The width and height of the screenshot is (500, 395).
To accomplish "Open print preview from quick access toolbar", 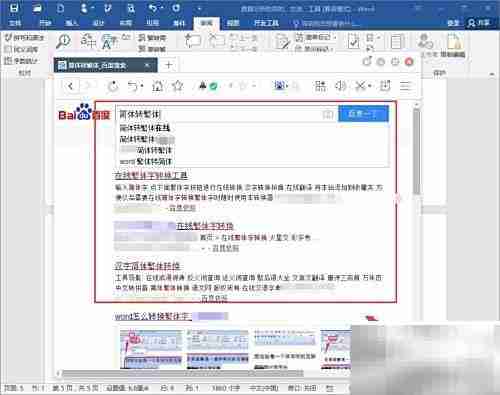I will coord(131,8).
